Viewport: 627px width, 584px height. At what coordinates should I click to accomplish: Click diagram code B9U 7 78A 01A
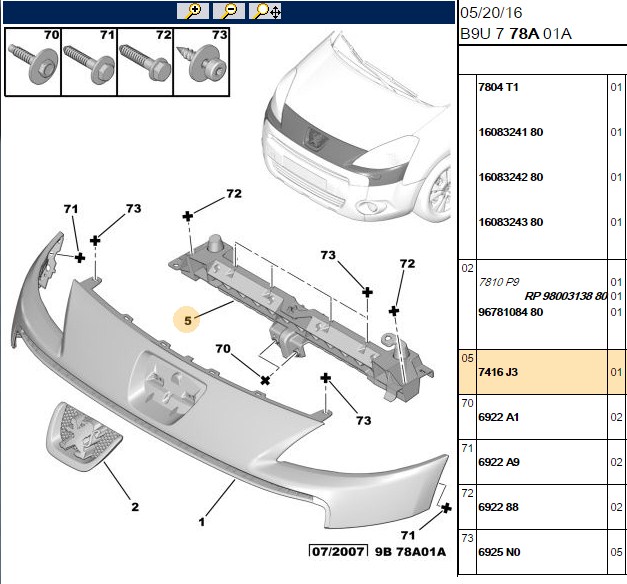coord(516,34)
